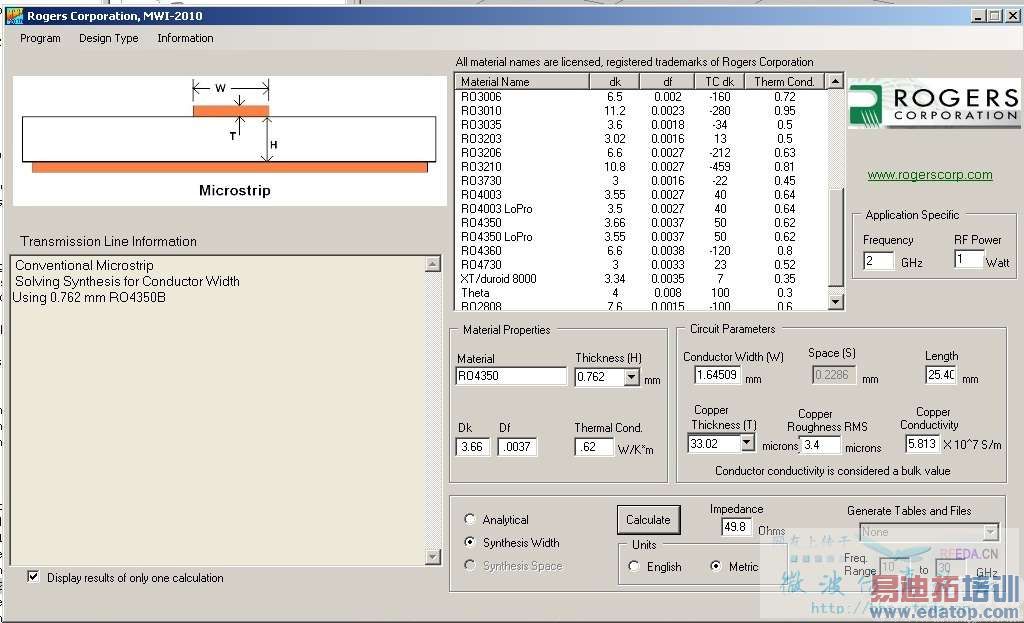Select RO3006 in material list

coord(481,97)
